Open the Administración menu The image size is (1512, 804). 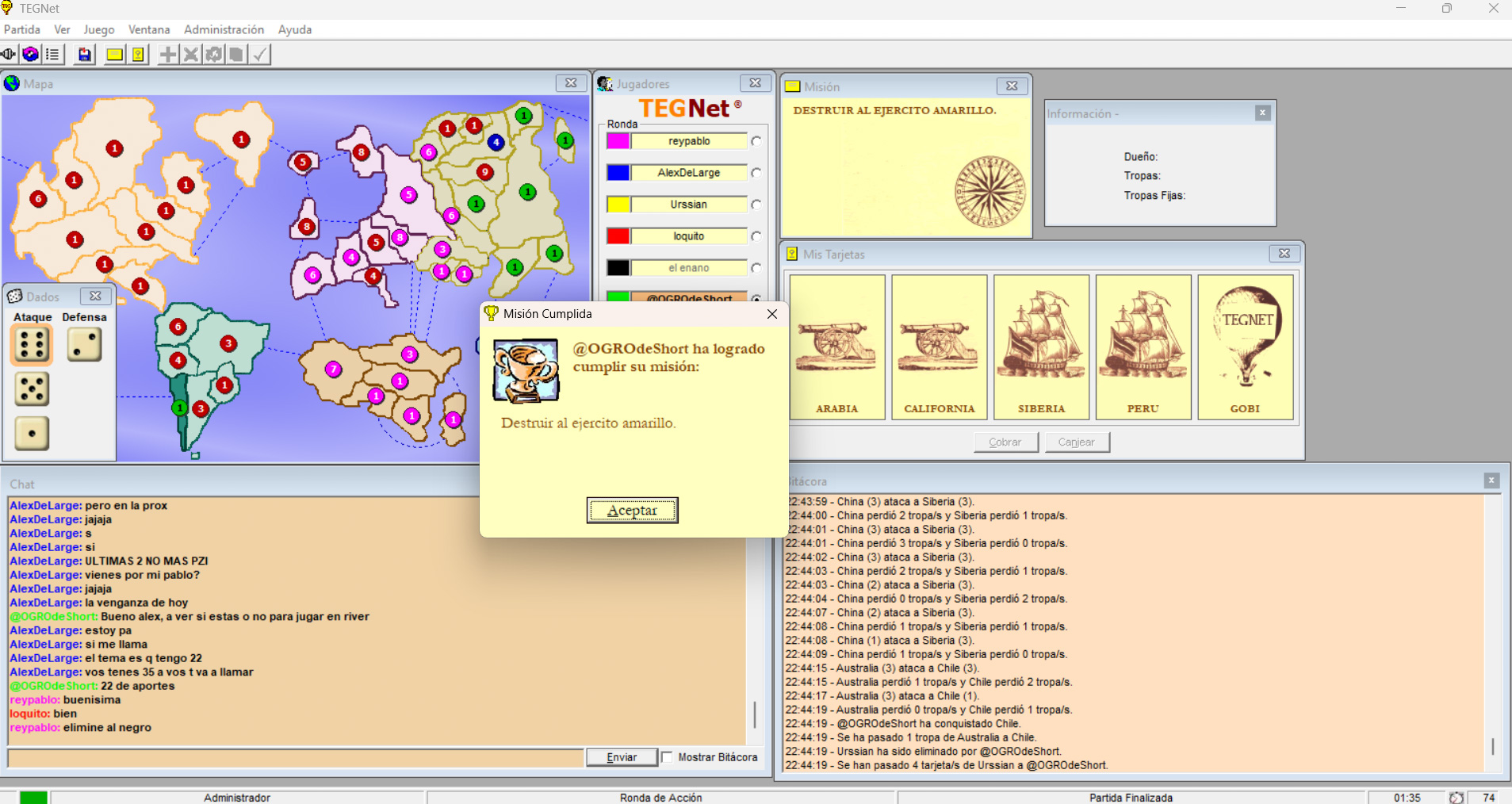click(224, 29)
